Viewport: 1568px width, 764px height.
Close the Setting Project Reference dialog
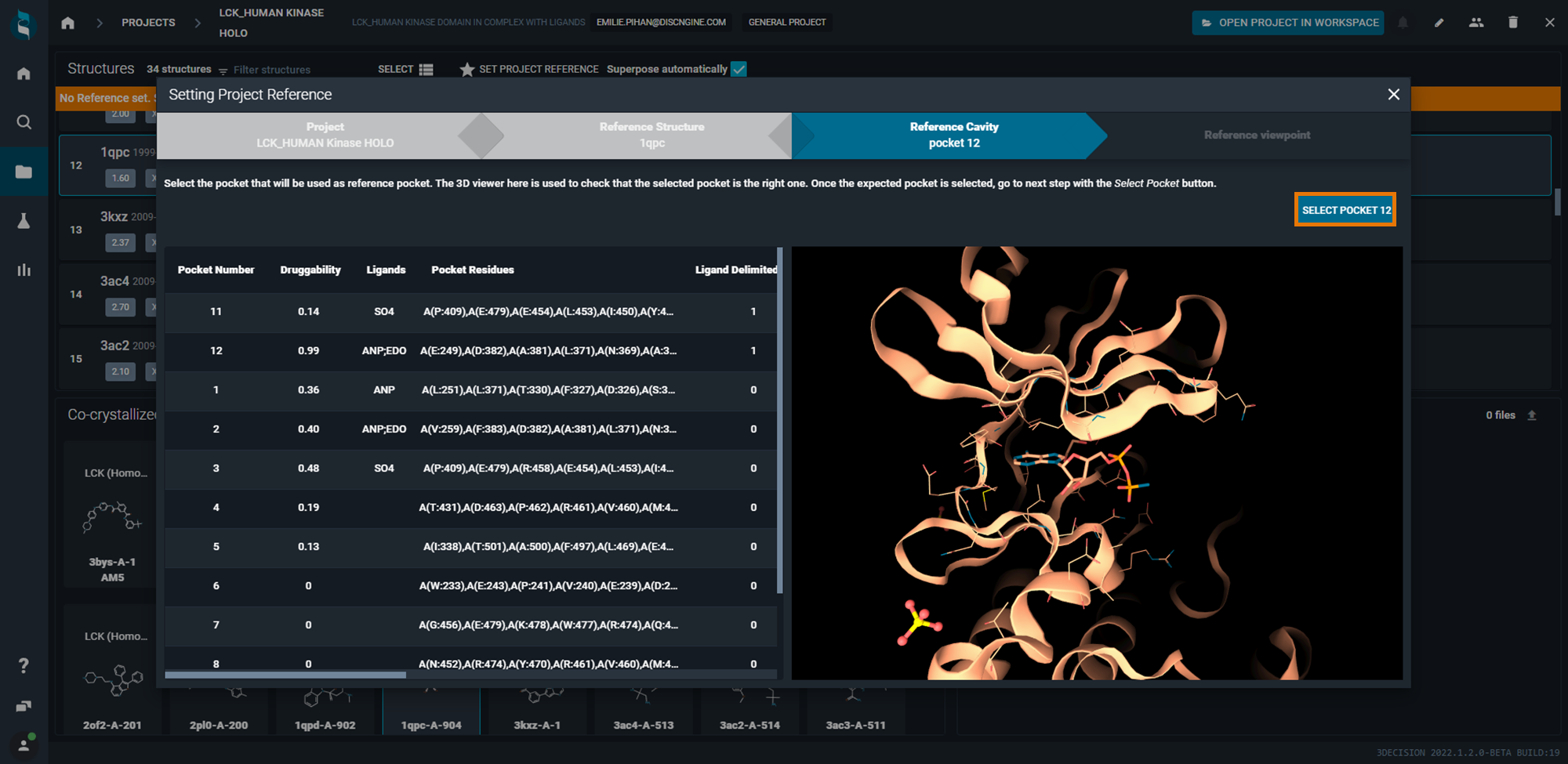(1394, 94)
